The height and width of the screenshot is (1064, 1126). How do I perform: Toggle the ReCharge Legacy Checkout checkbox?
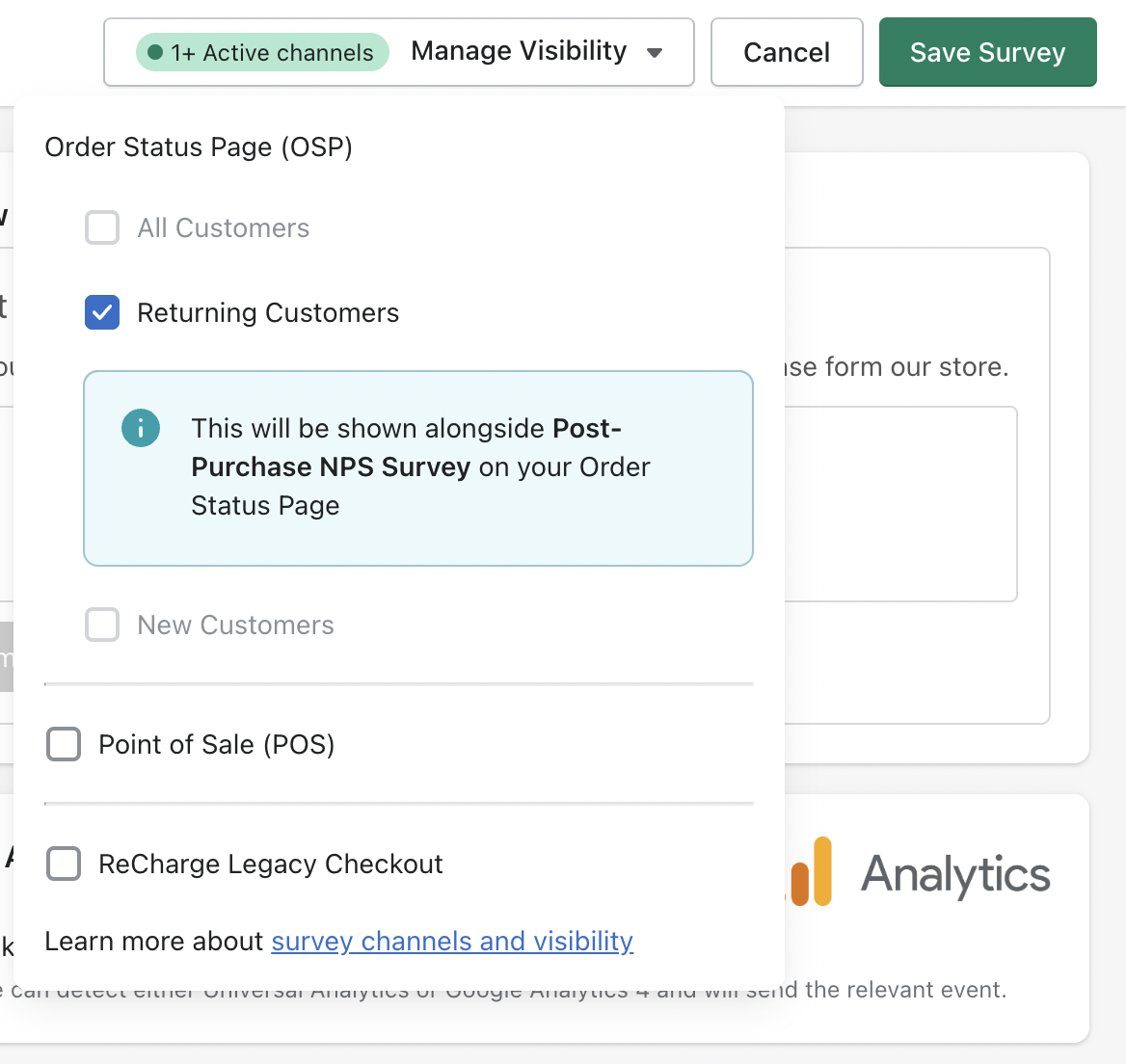[64, 863]
